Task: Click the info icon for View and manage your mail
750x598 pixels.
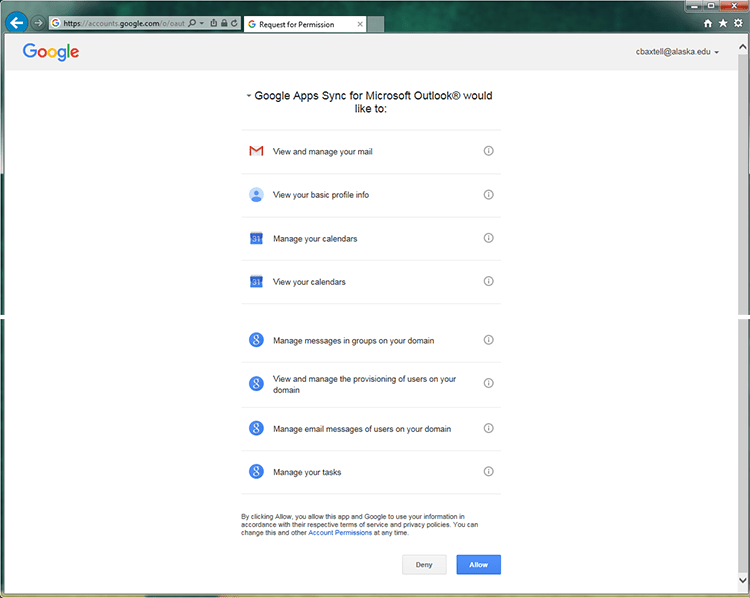Action: point(489,151)
